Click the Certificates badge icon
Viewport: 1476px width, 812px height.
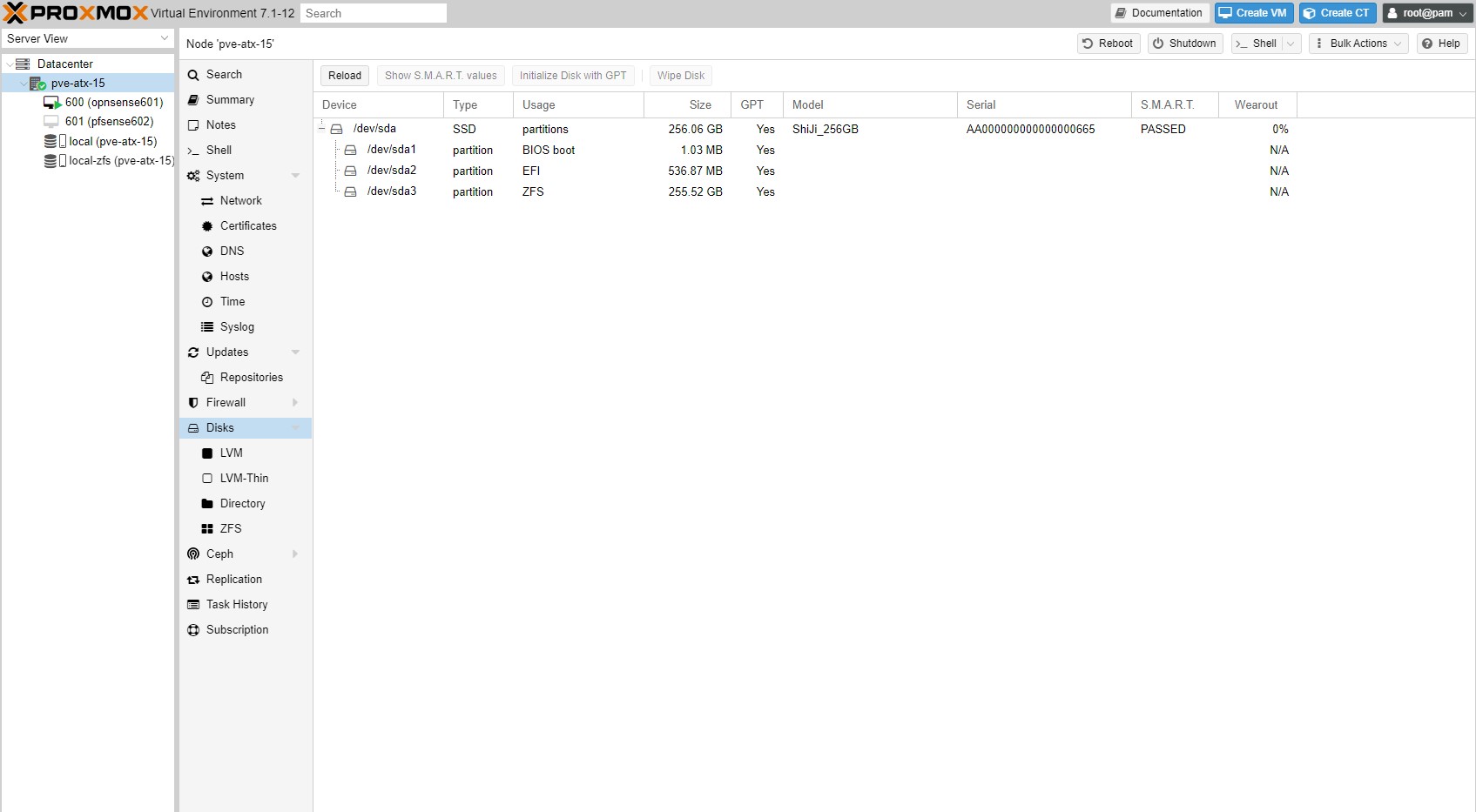(207, 226)
